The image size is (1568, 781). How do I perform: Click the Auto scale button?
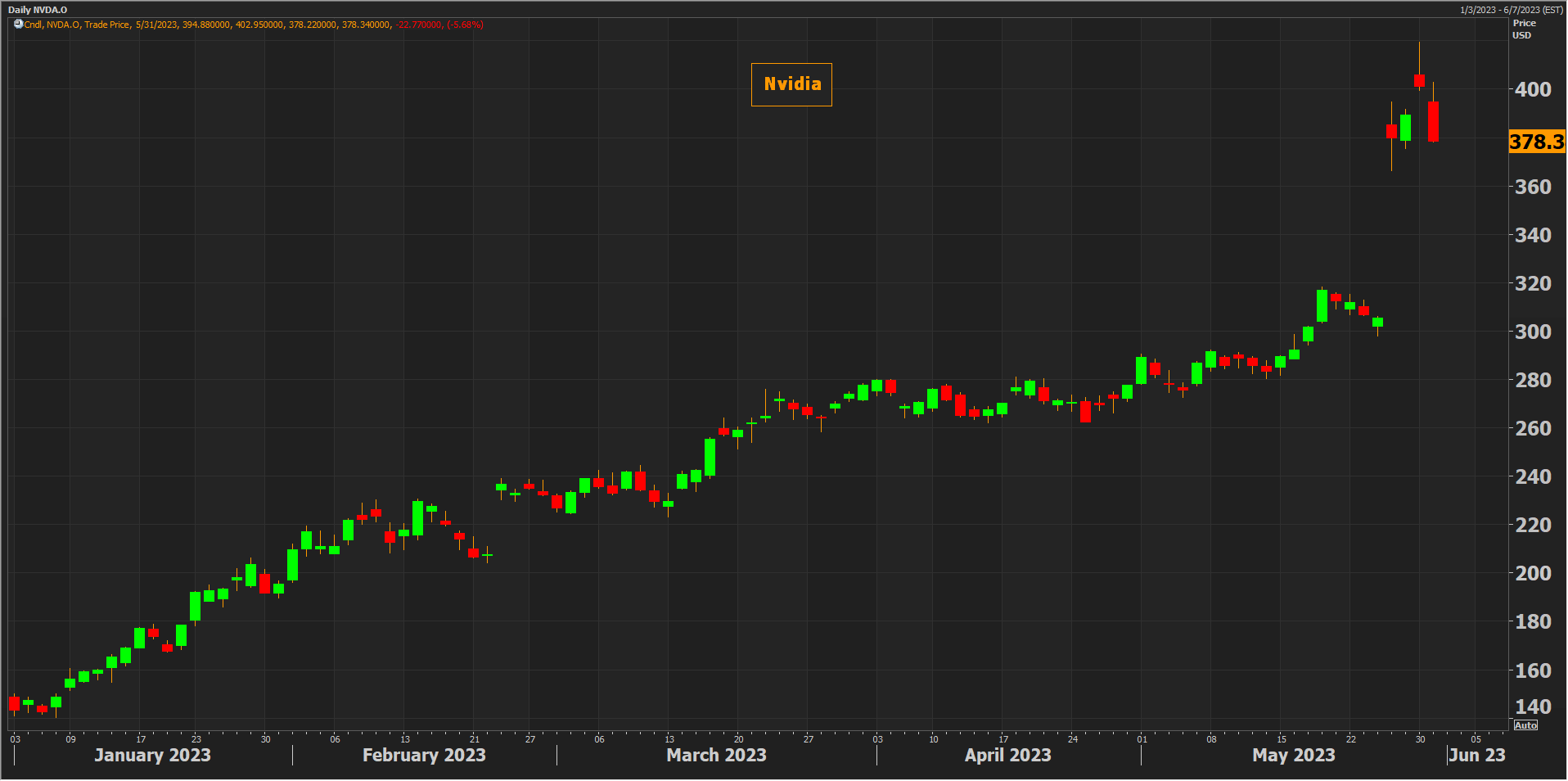click(x=1525, y=726)
